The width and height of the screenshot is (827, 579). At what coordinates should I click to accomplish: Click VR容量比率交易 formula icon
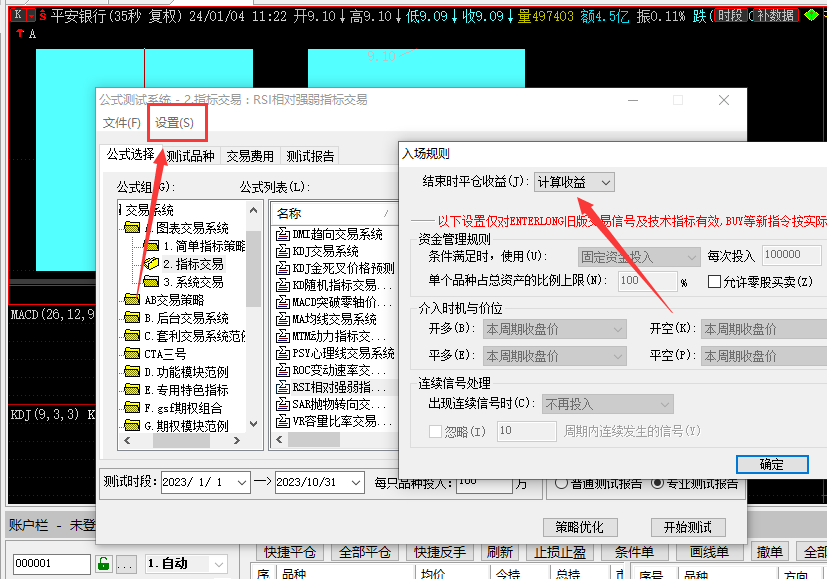tap(283, 421)
